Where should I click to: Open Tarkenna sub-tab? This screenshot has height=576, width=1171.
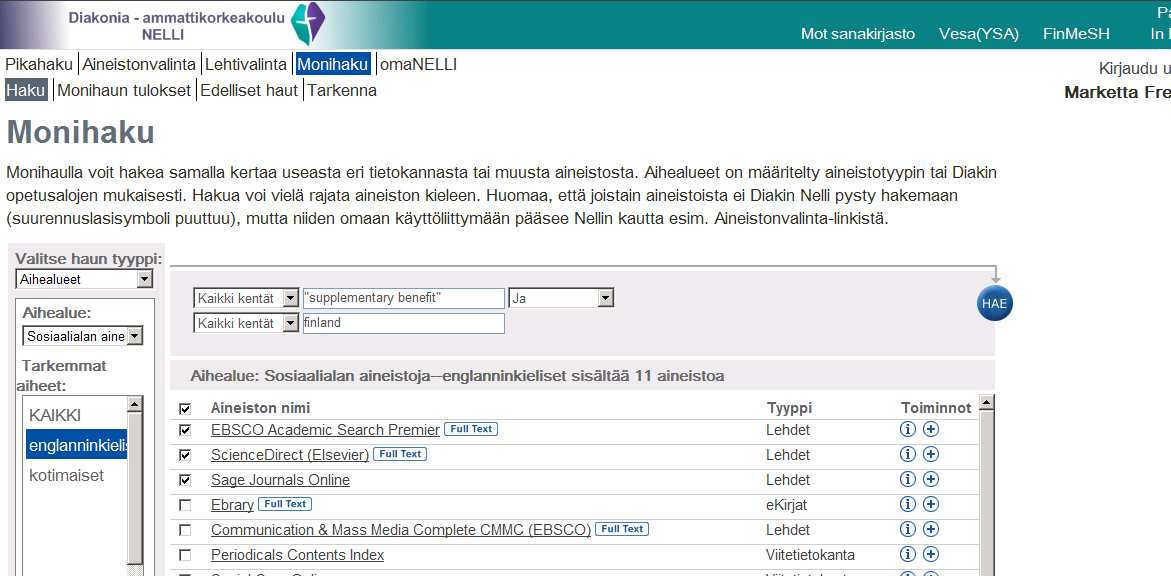tap(342, 90)
